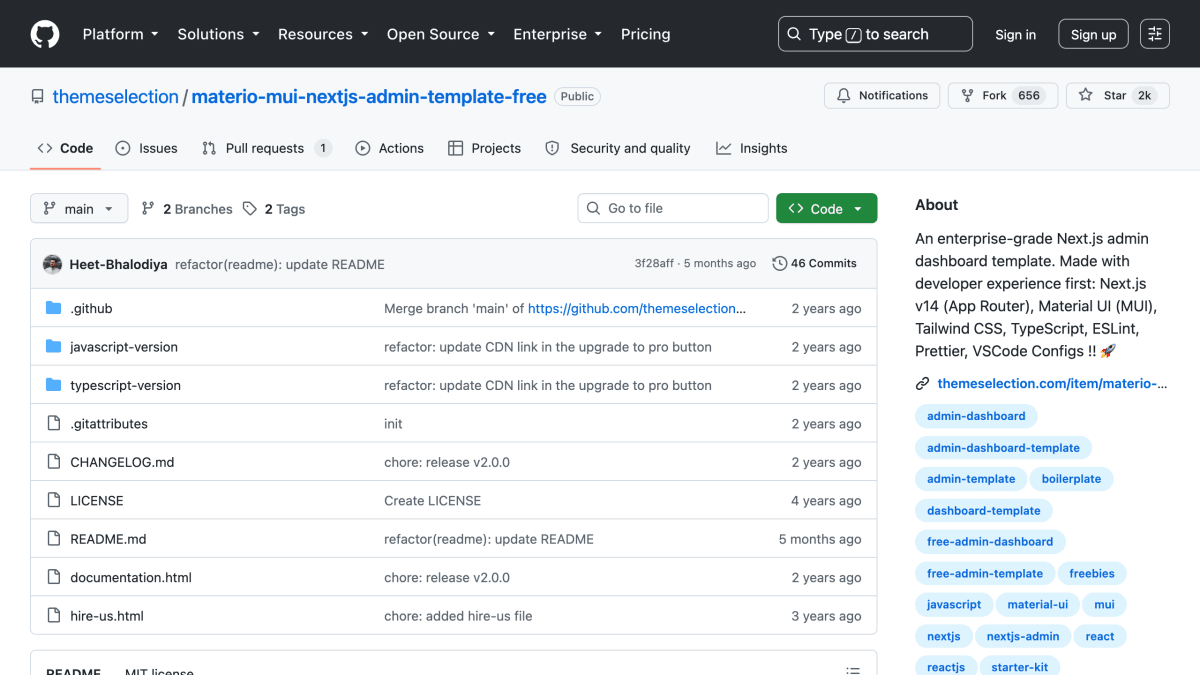Screen dimensions: 1200x675
Task: Click the .github folder icon
Action: [x=54, y=308]
